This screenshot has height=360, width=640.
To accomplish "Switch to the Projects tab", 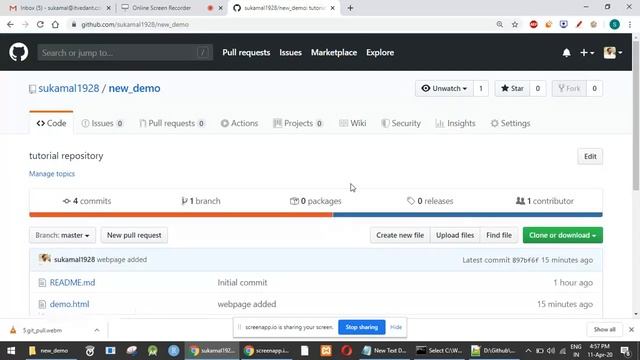I will click(x=298, y=123).
